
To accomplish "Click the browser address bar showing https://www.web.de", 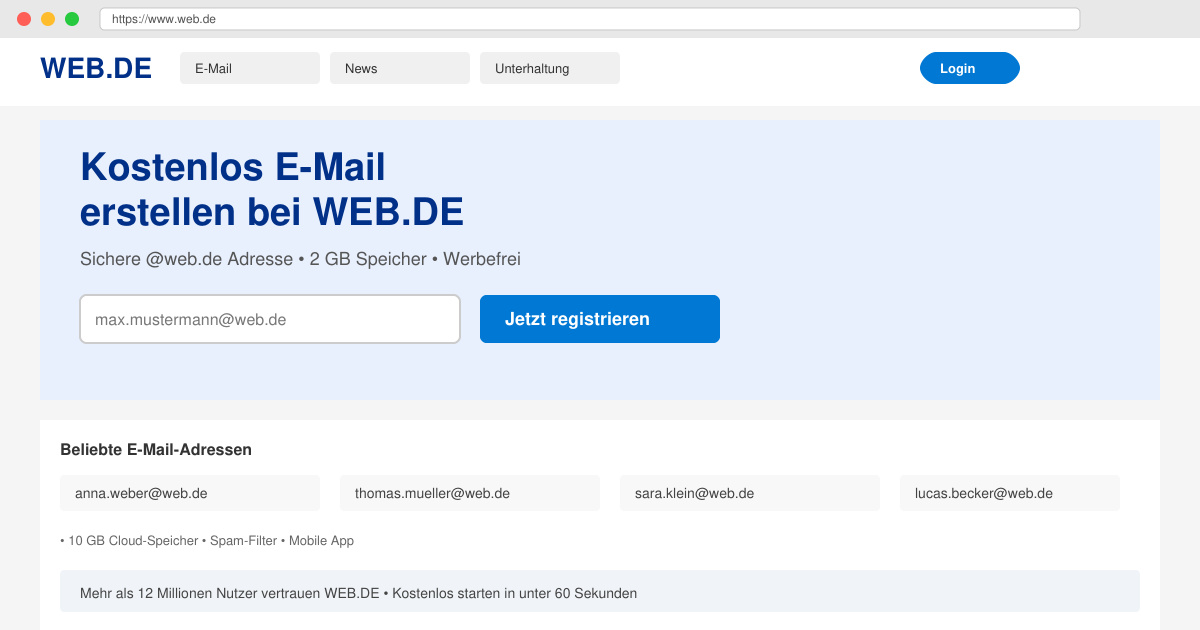I will click(x=590, y=19).
